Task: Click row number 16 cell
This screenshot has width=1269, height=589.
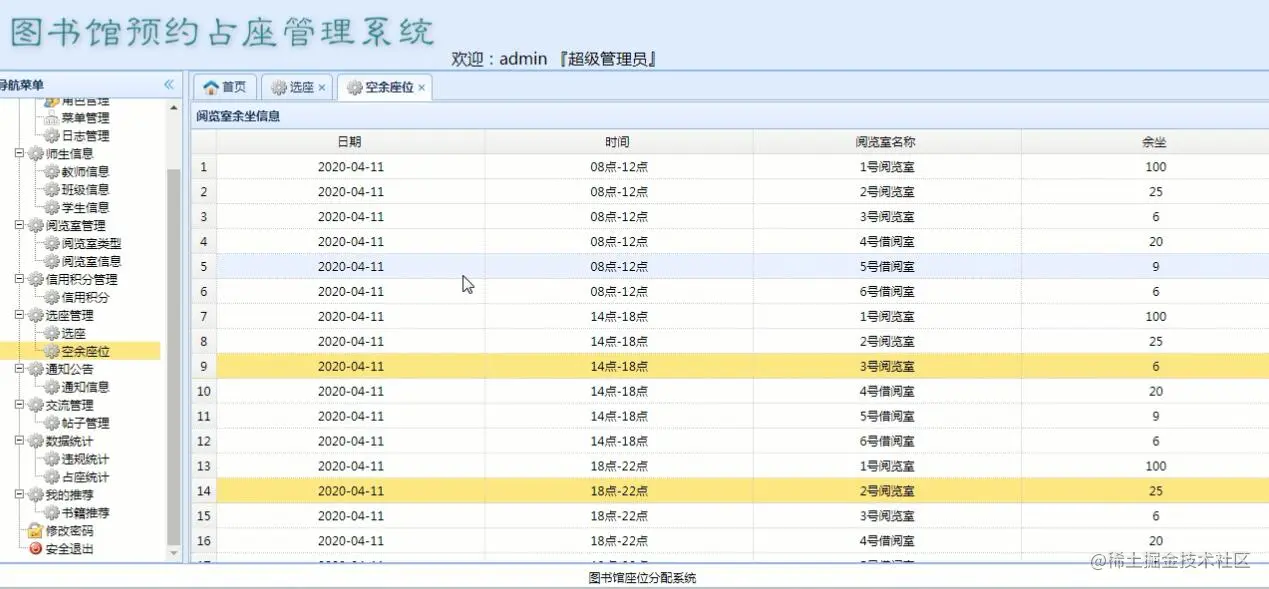Action: pos(204,541)
